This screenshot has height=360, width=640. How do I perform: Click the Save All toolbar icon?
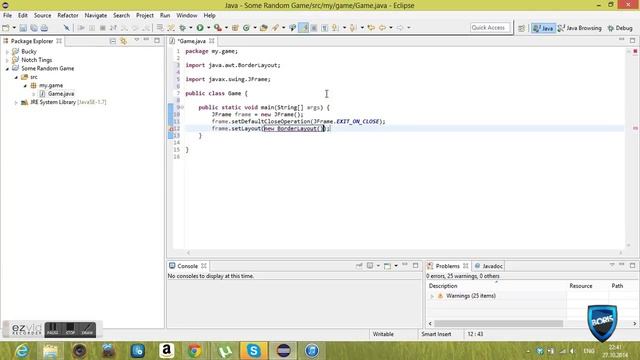[34, 28]
